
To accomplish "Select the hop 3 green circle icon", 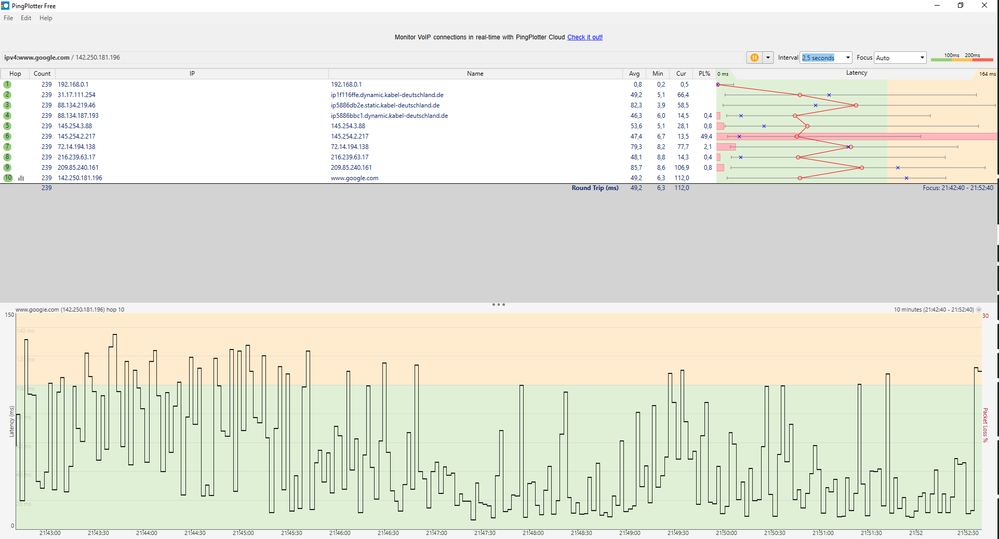I will pyautogui.click(x=8, y=105).
